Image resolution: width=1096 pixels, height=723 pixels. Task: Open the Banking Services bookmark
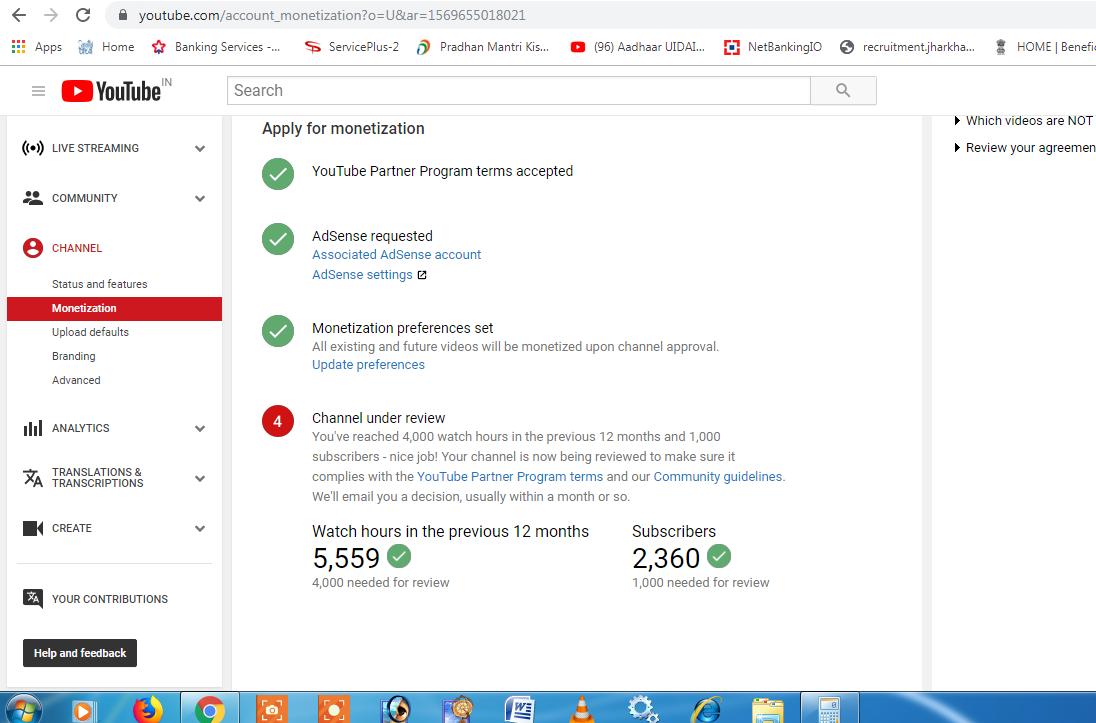(x=216, y=47)
